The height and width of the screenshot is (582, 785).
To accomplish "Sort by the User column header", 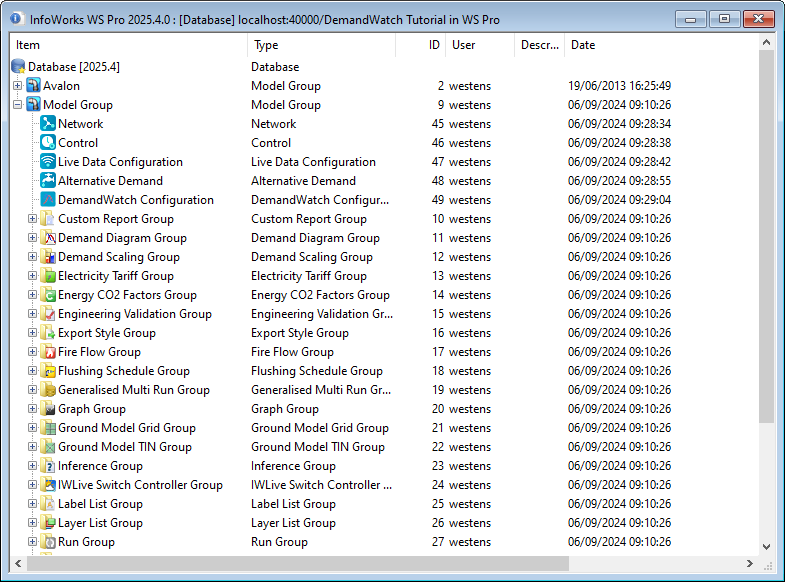I will tap(480, 45).
